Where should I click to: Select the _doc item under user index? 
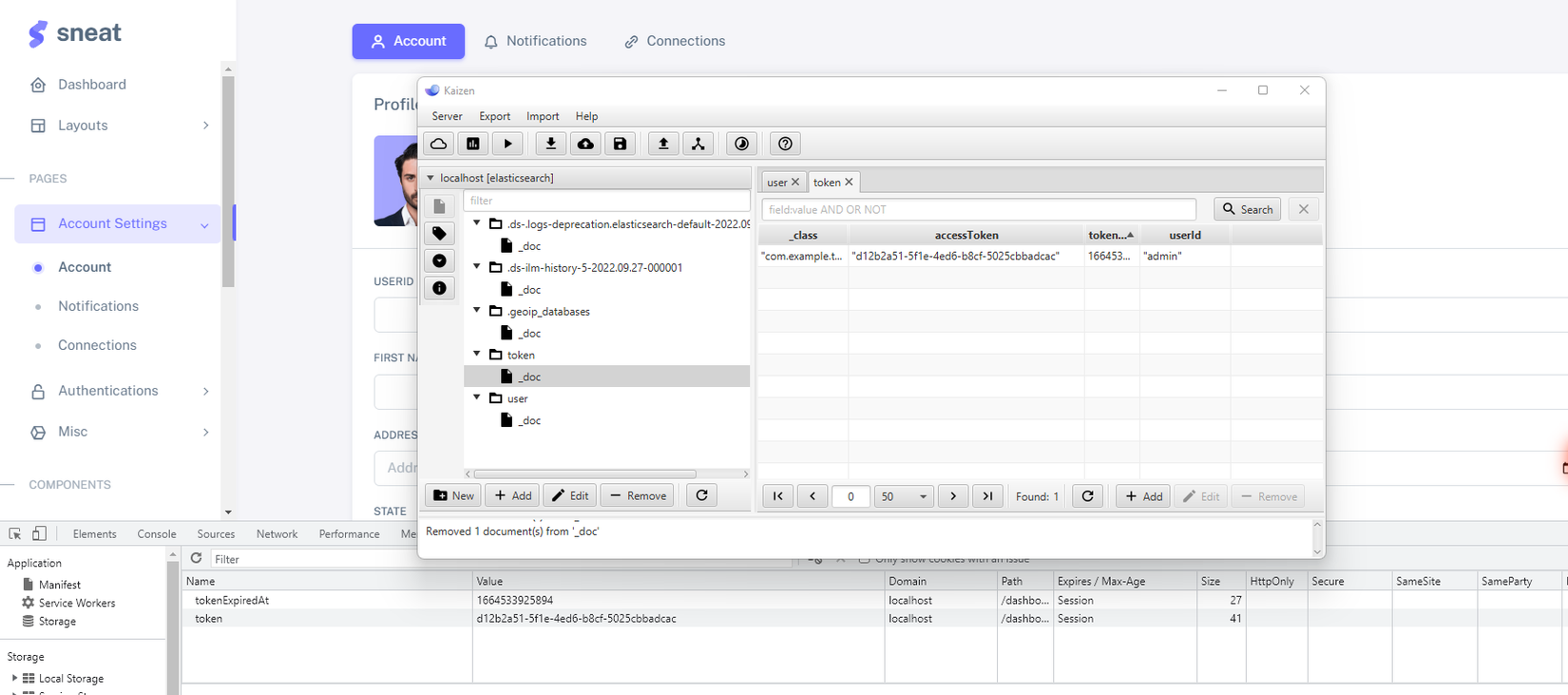point(529,420)
